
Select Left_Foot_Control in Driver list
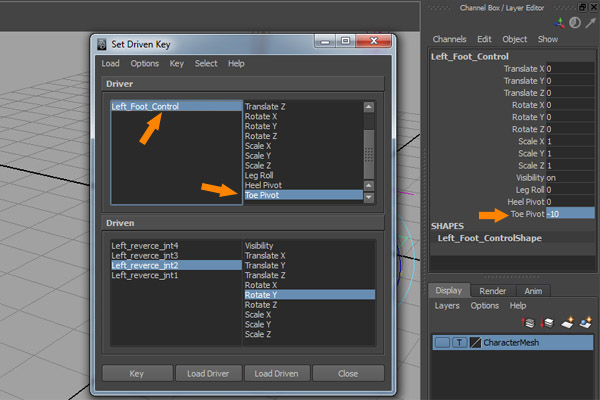176,106
